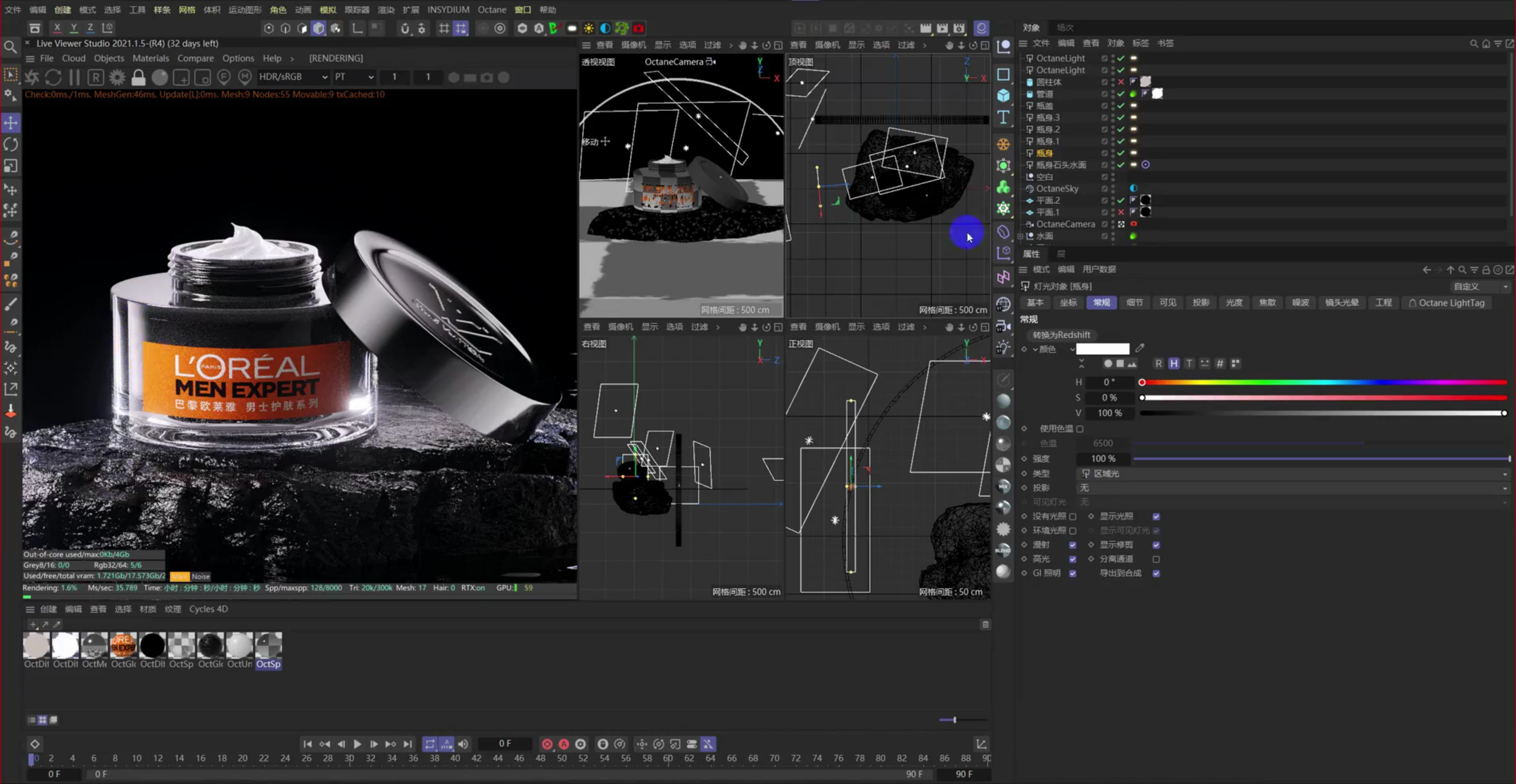The width and height of the screenshot is (1516, 784).
Task: Click the Octane LightTag tab button
Action: click(1446, 302)
